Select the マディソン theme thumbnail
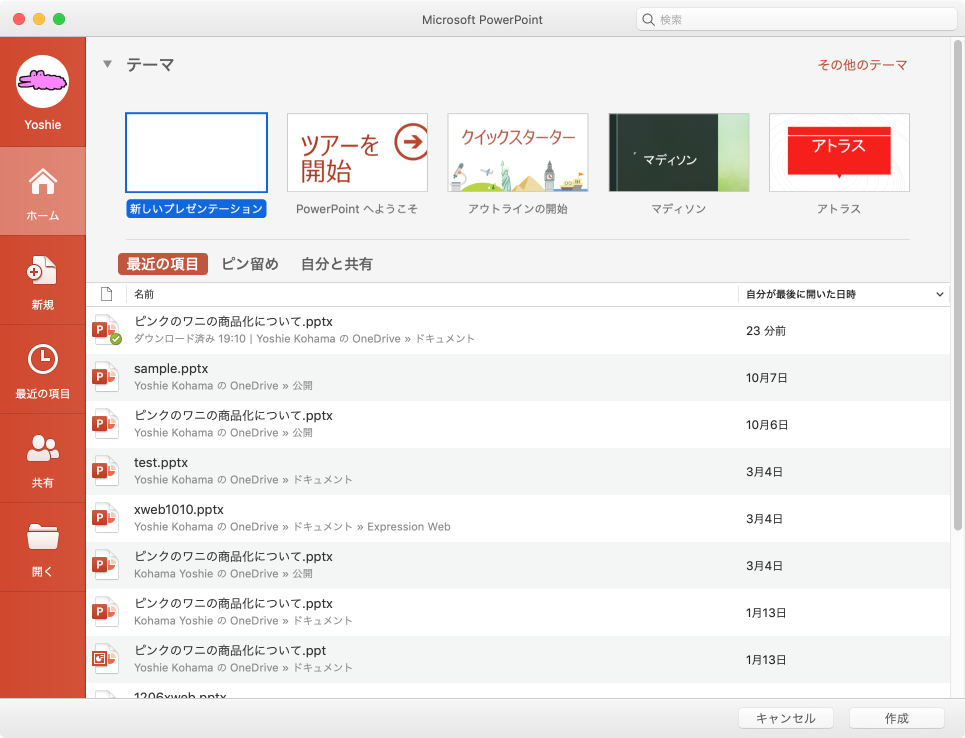This screenshot has width=965, height=738. [679, 152]
